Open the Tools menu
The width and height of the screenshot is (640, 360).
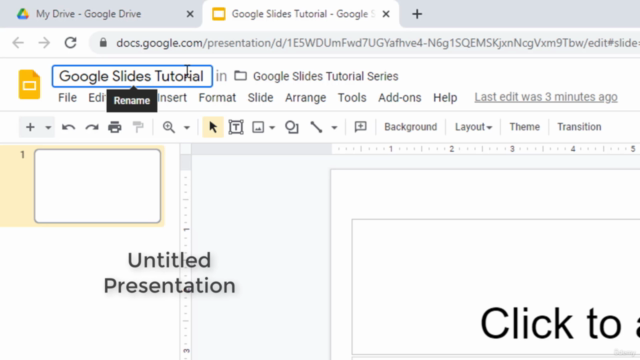click(x=352, y=98)
